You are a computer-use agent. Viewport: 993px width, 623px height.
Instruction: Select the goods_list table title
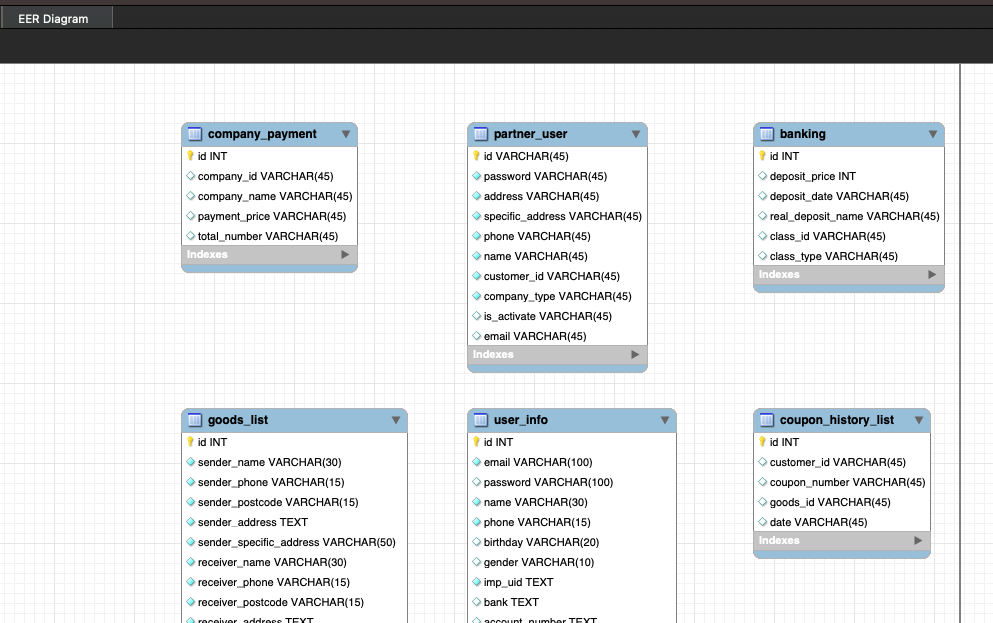pyautogui.click(x=238, y=420)
